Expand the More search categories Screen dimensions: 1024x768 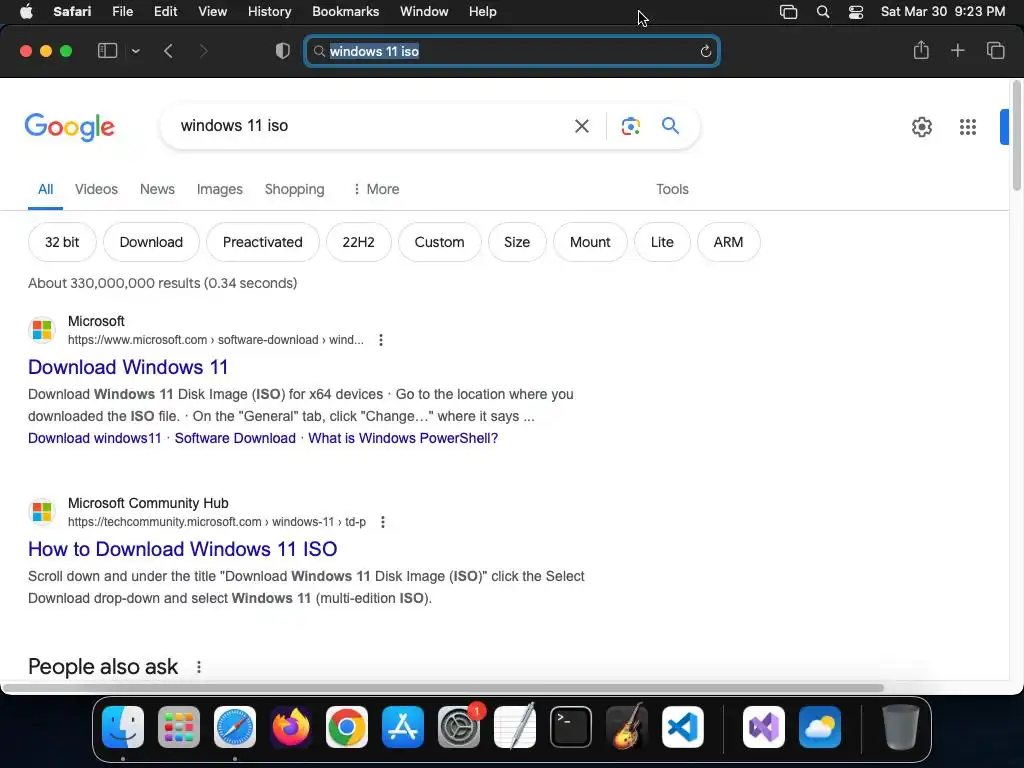[x=376, y=189]
